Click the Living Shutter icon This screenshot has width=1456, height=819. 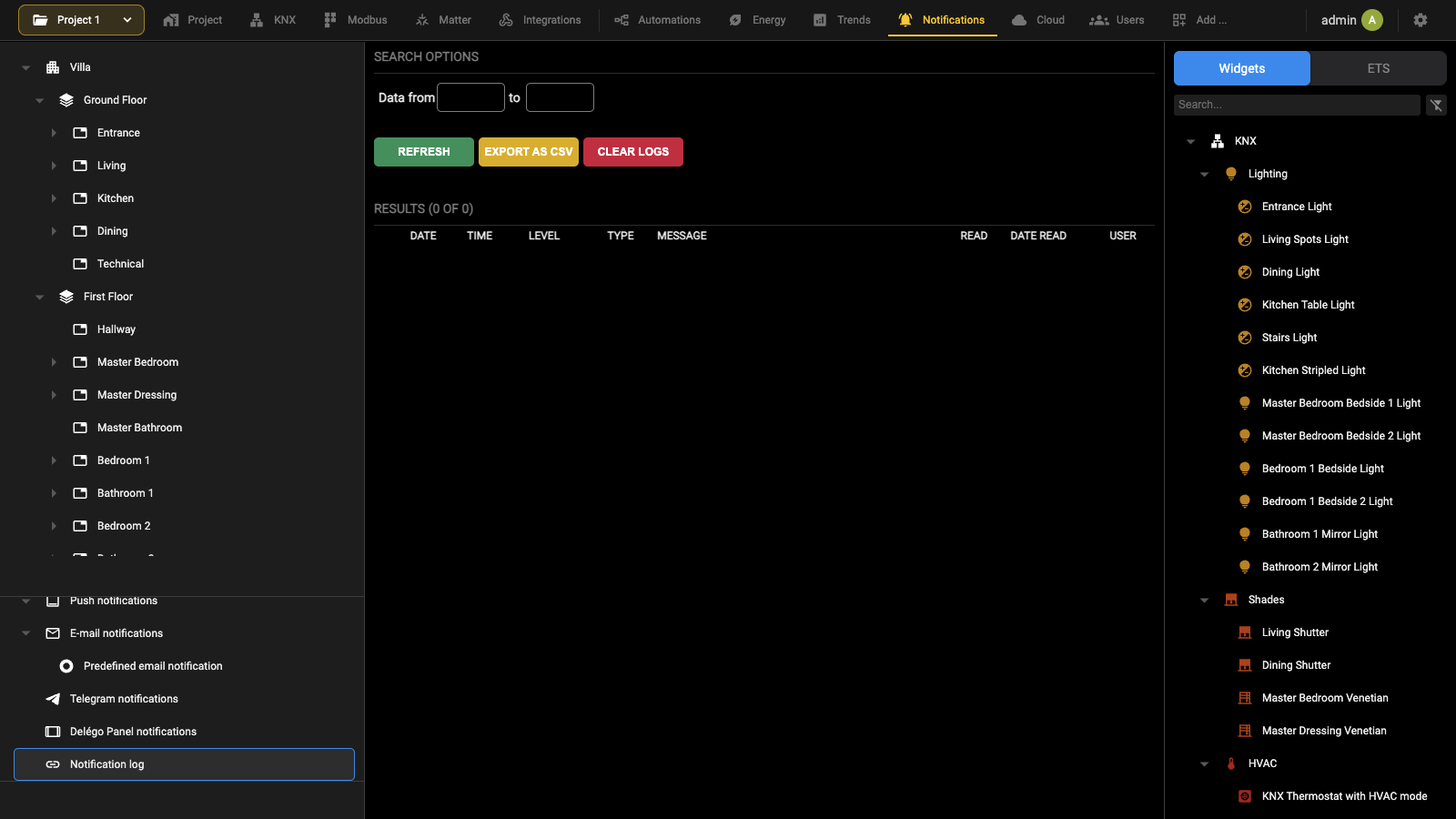pyautogui.click(x=1245, y=632)
